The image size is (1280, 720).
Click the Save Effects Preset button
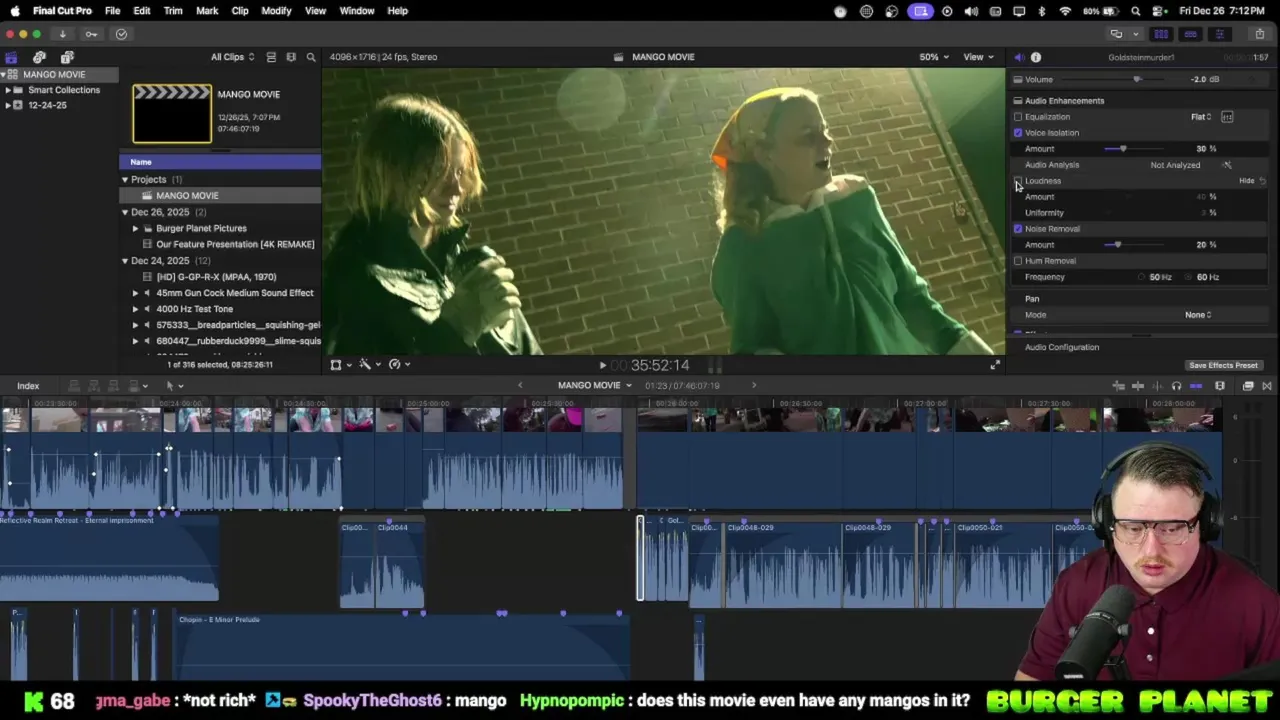click(x=1223, y=366)
